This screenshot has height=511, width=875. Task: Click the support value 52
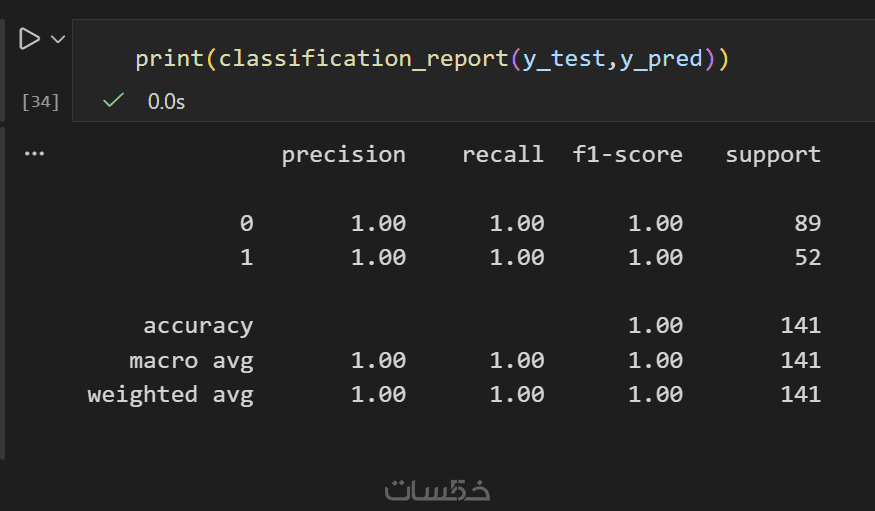click(x=807, y=257)
